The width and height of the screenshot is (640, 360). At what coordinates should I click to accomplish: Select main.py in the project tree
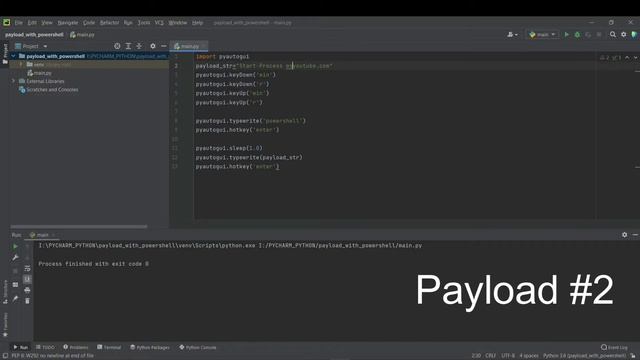(40, 73)
